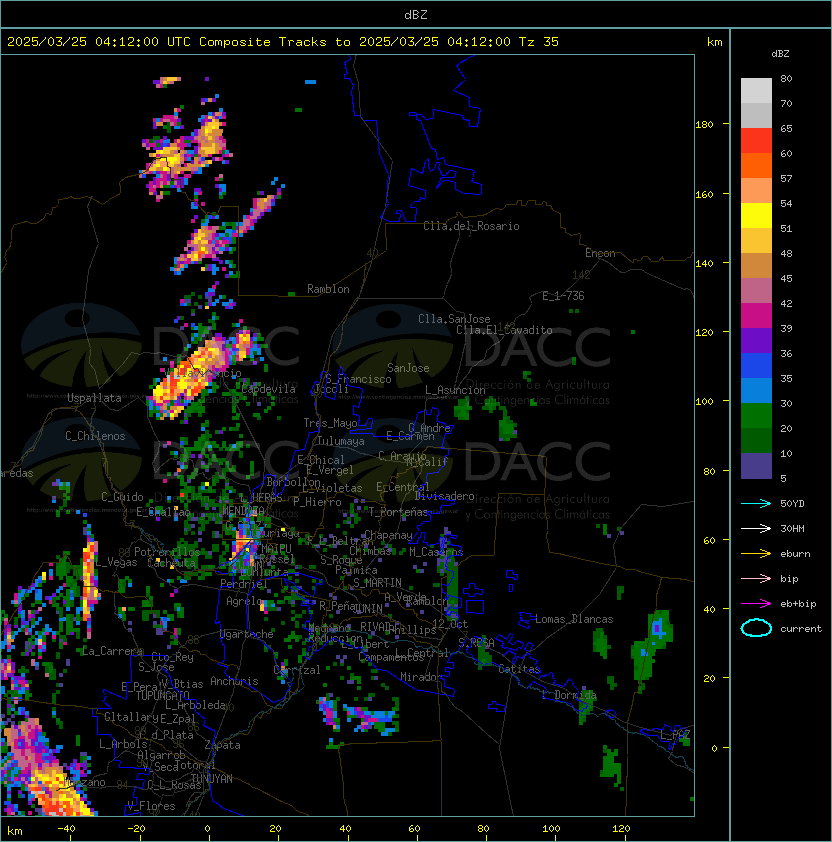The image size is (832, 842).
Task: Click the cyan 'current' ellipse legend icon
Action: (x=756, y=628)
